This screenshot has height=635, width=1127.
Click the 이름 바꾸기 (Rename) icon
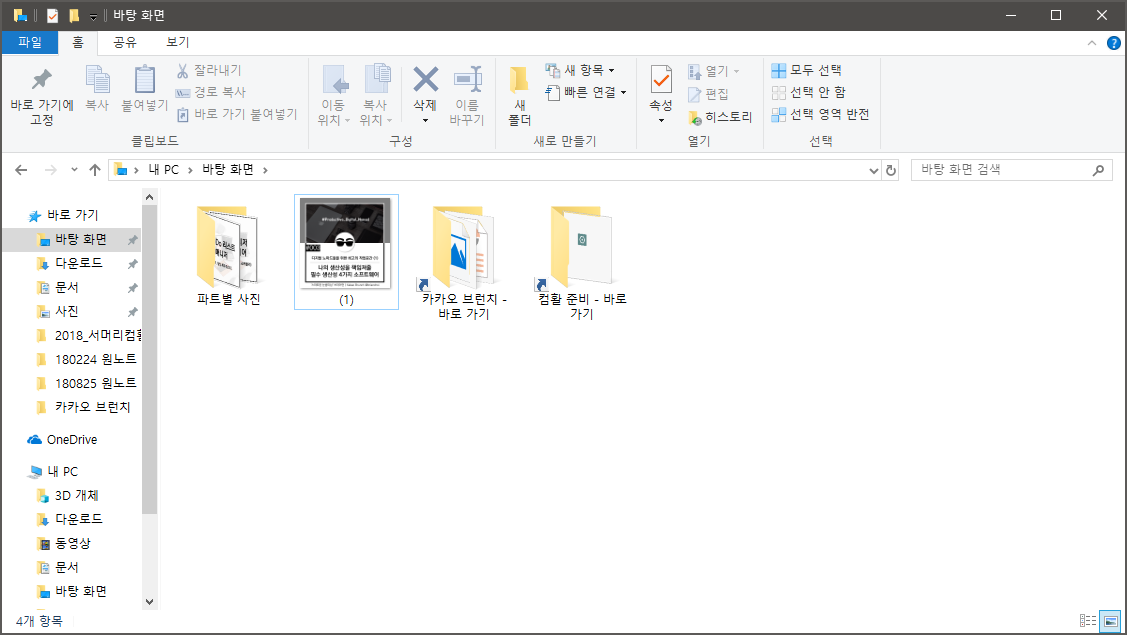[x=467, y=88]
